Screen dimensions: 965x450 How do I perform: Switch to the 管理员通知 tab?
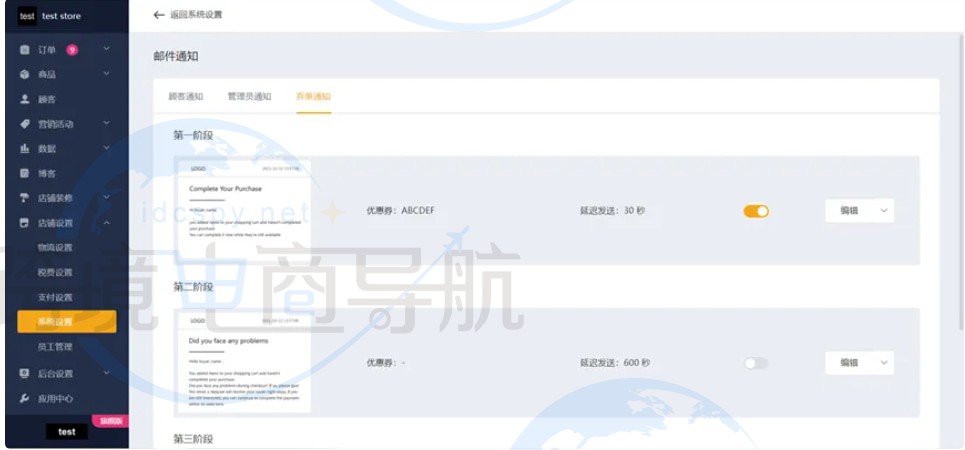tap(249, 97)
